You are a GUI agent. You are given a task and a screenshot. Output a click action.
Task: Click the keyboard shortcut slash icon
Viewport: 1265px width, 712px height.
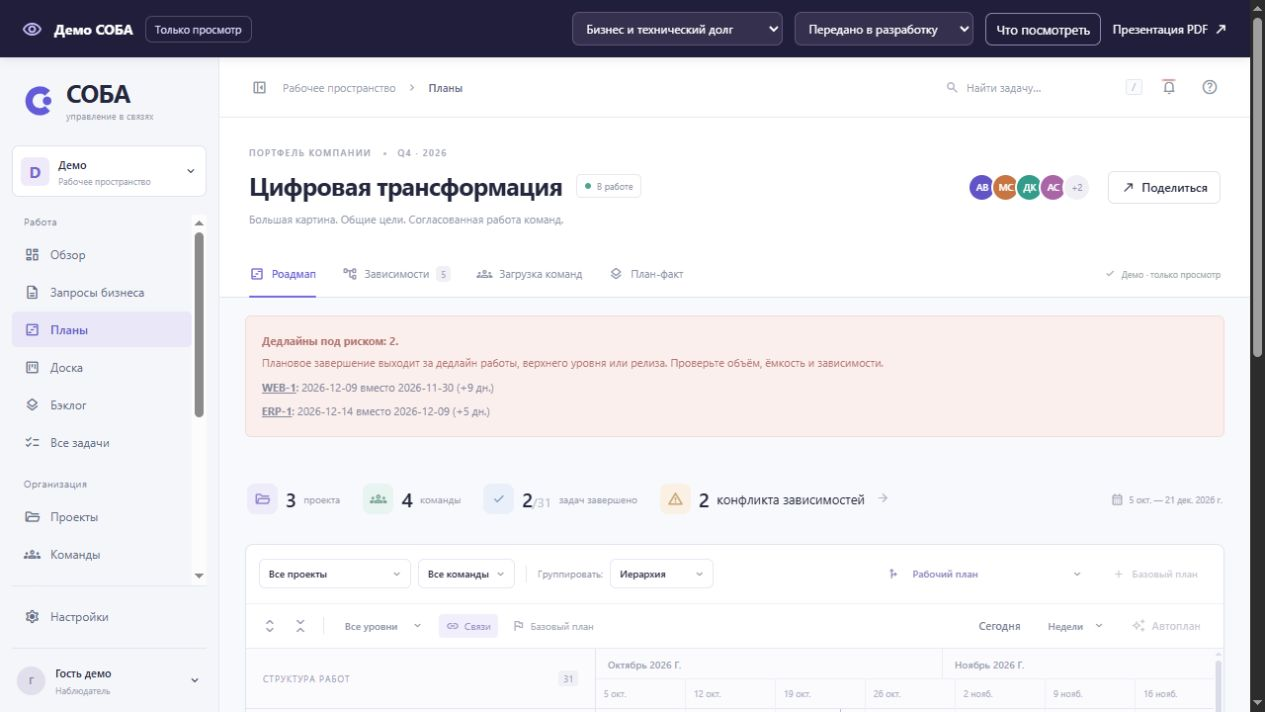tap(1134, 88)
